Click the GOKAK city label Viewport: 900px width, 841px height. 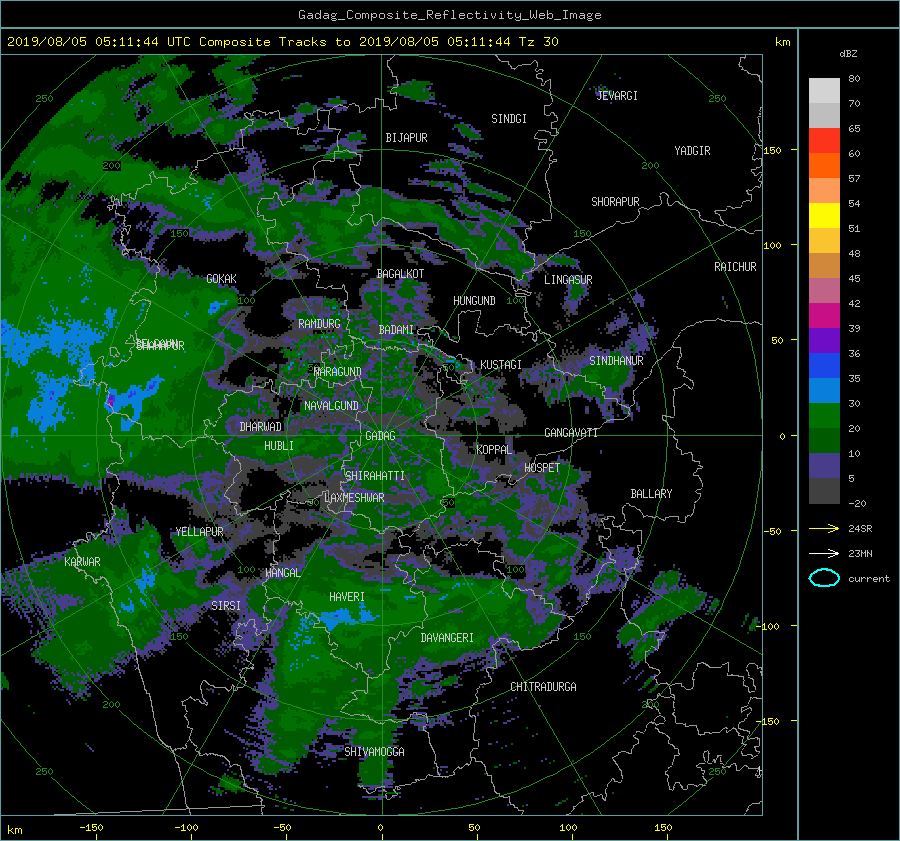point(222,278)
